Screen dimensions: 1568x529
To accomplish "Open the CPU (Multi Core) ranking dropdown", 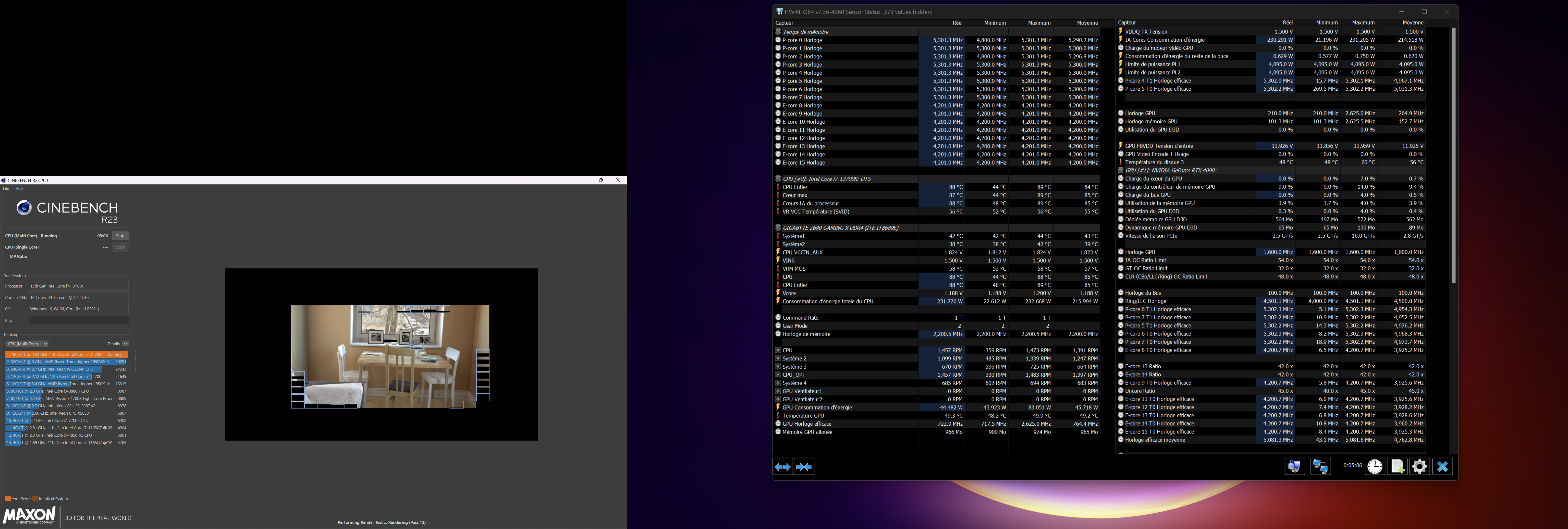I will point(27,344).
